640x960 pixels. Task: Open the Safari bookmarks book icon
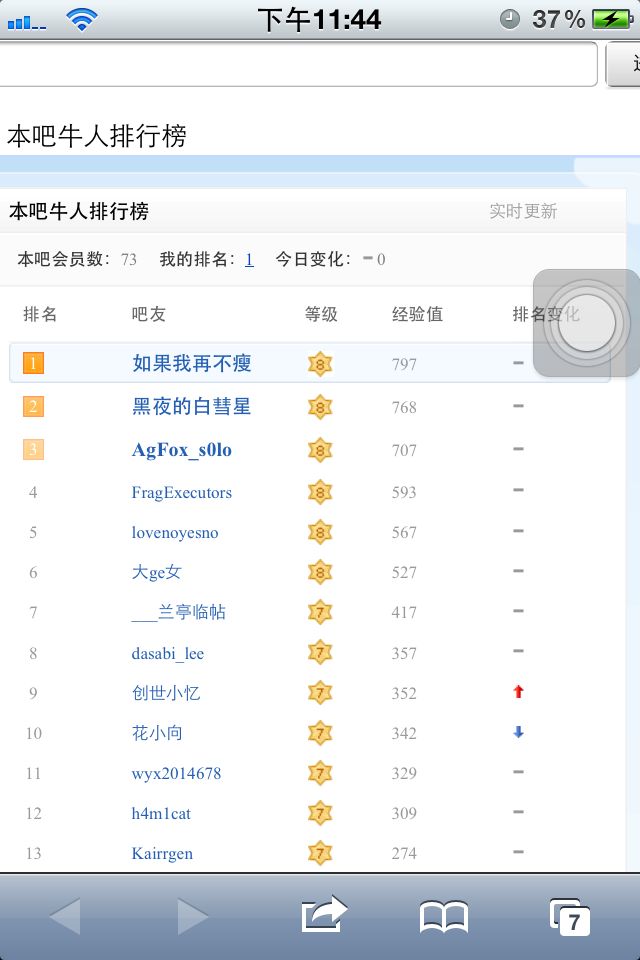pos(444,916)
